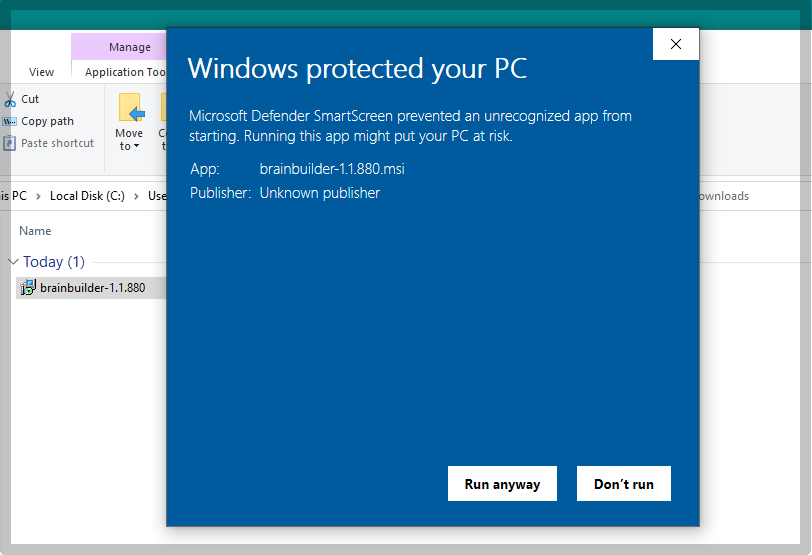Select the Manage contextual tab
The width and height of the screenshot is (812, 555).
(129, 47)
